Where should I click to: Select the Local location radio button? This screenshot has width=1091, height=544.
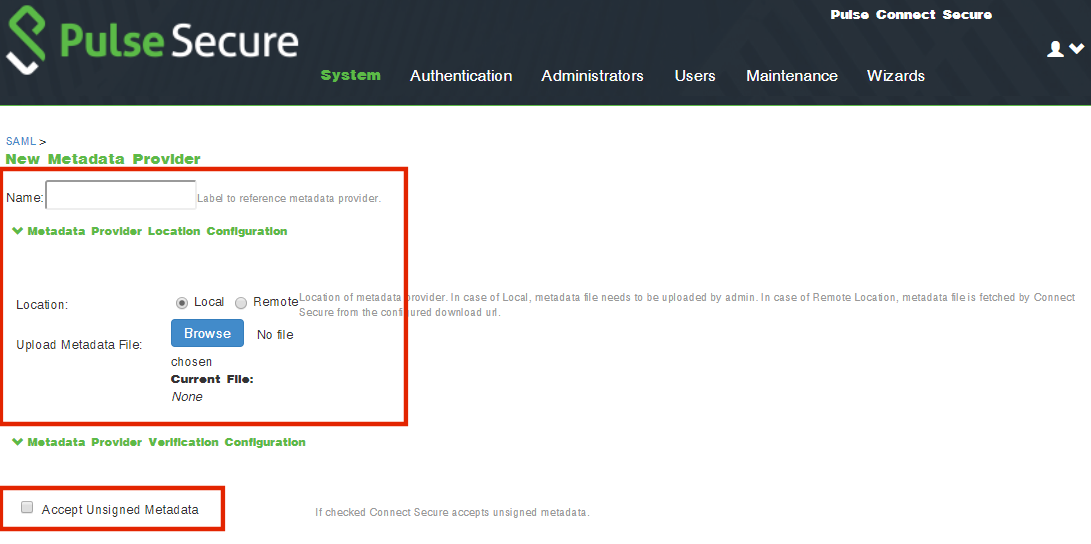[182, 303]
